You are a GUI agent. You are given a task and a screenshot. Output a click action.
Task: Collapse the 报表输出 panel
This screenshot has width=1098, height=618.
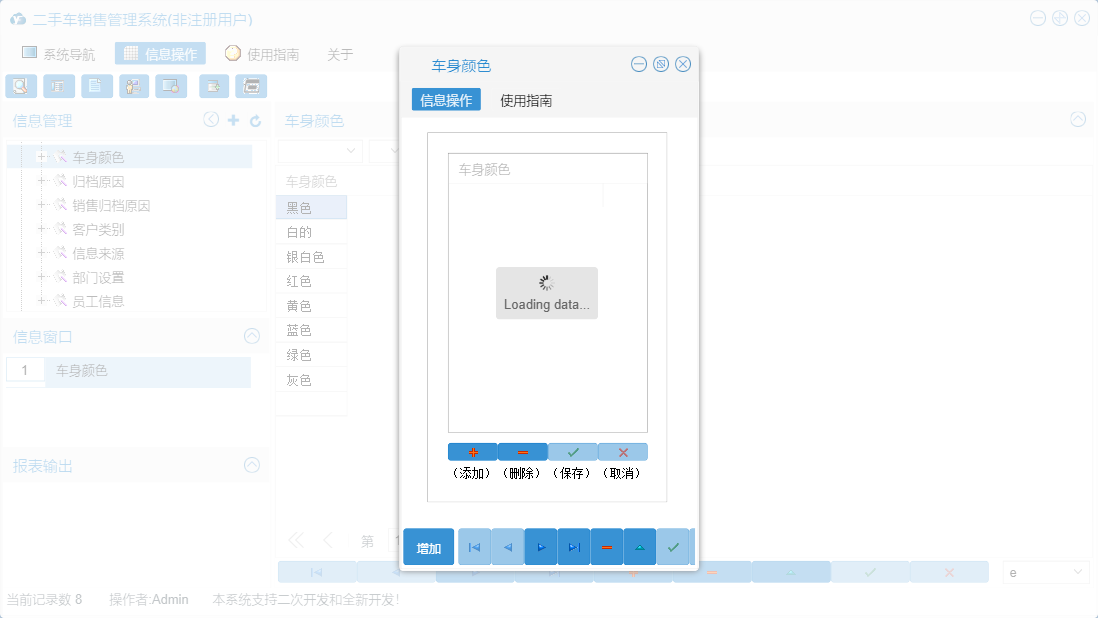pos(251,465)
